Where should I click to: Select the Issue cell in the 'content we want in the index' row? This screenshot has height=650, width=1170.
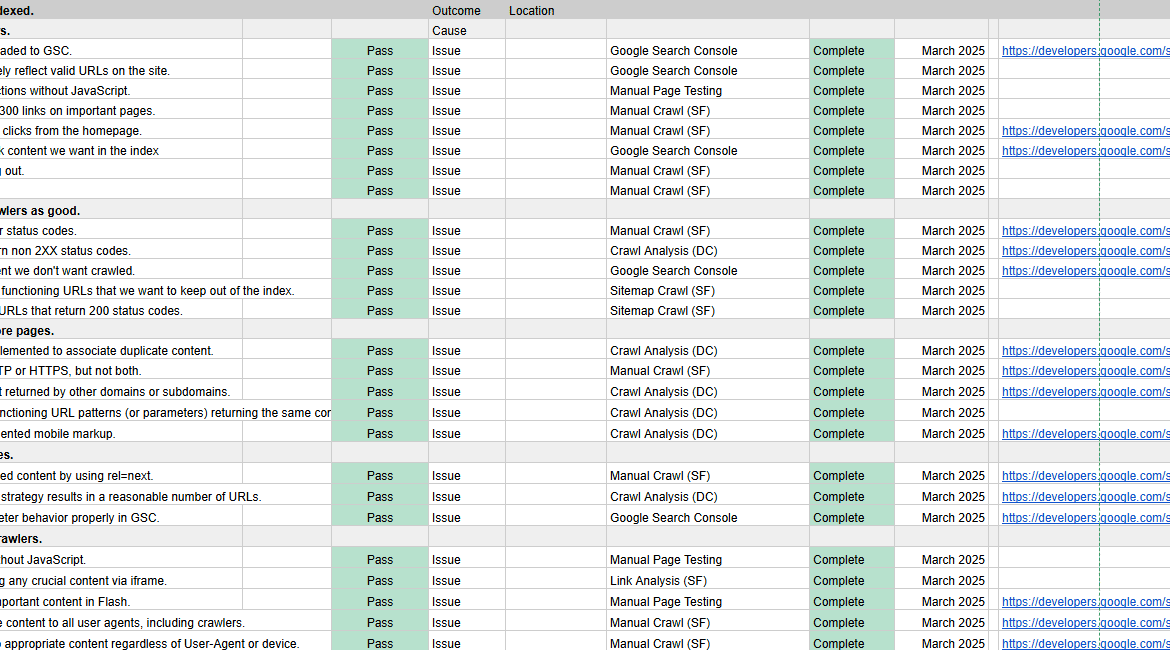[466, 151]
